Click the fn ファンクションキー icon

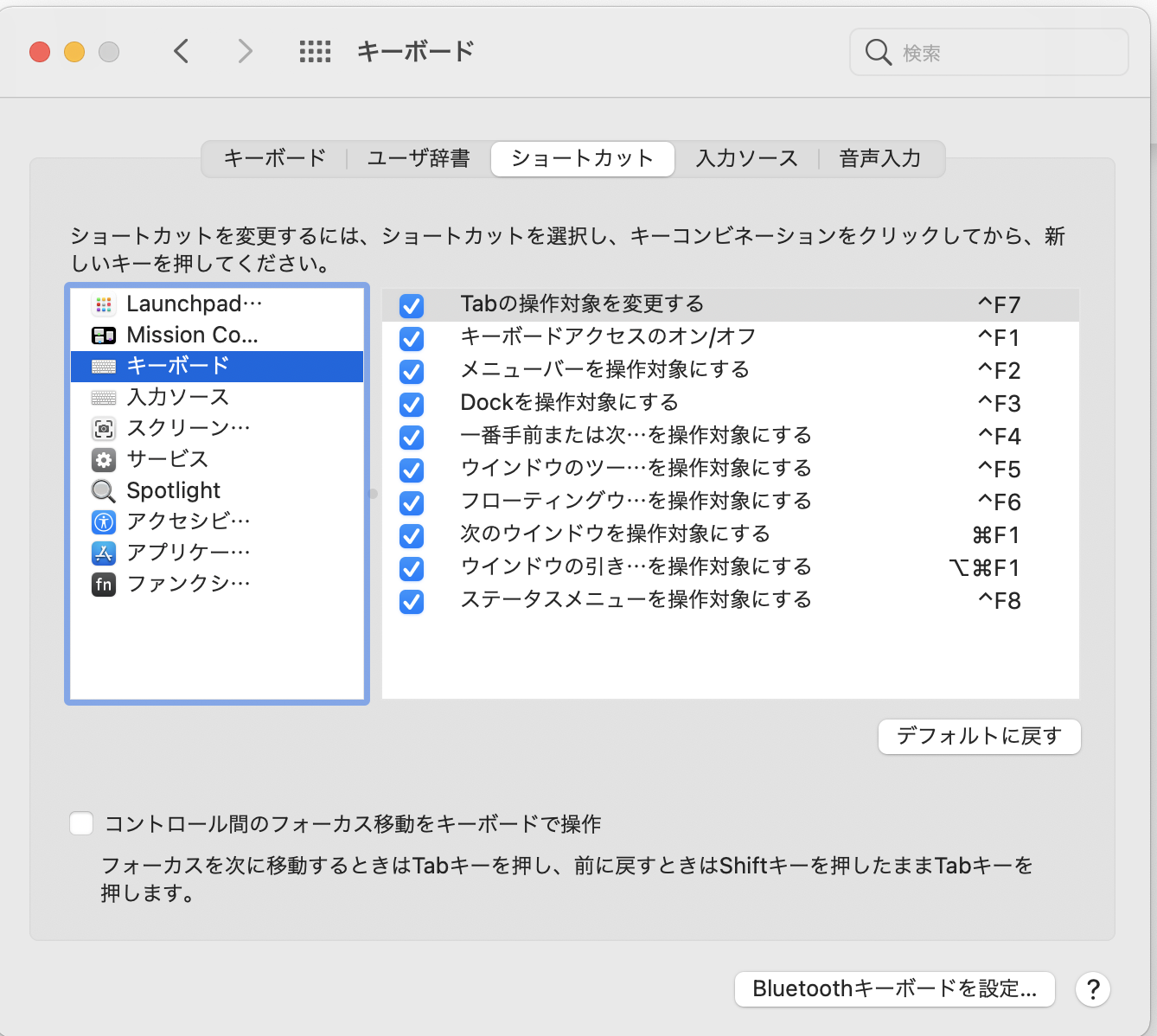[x=104, y=585]
